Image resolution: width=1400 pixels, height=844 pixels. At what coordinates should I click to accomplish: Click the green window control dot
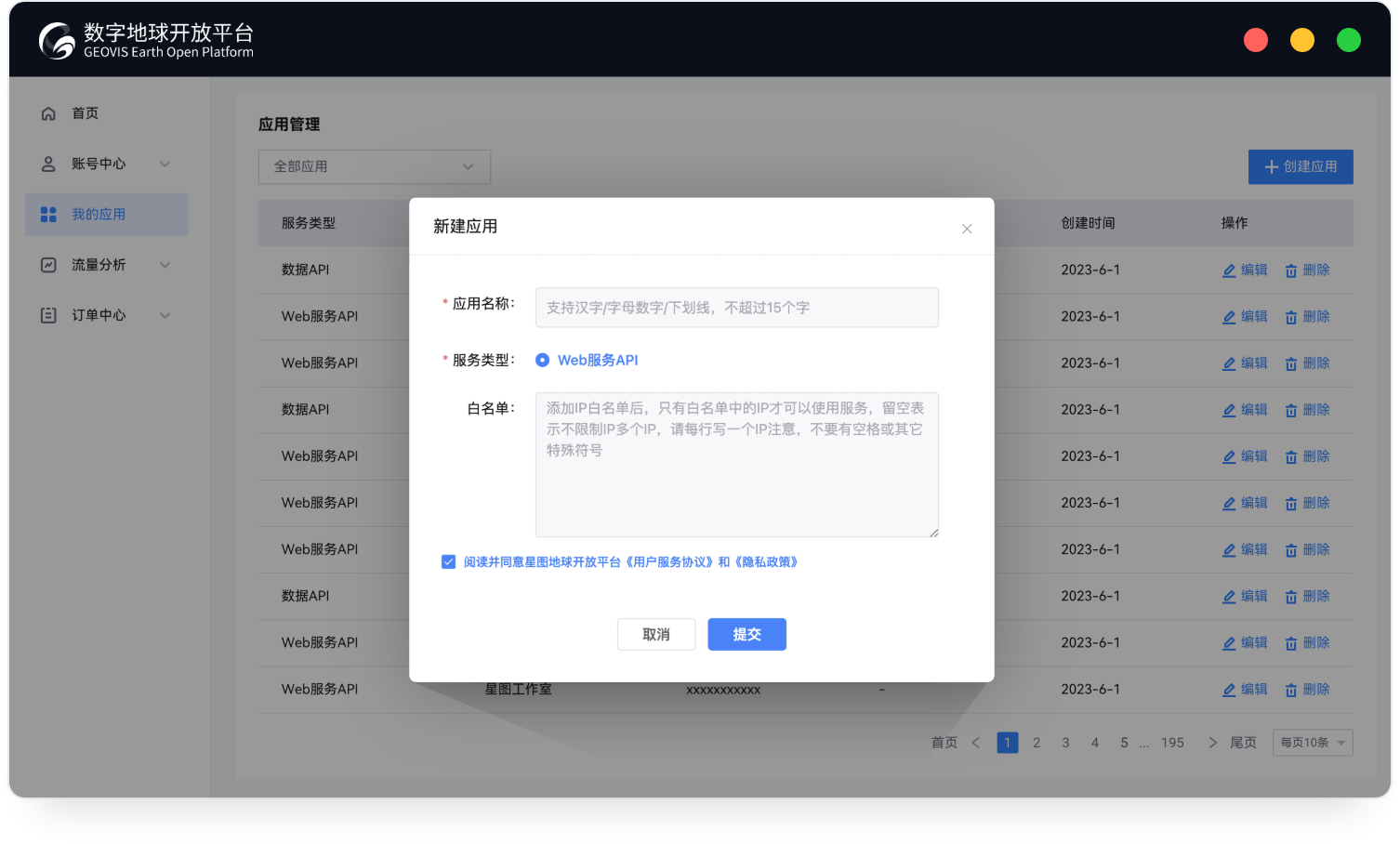coord(1349,40)
